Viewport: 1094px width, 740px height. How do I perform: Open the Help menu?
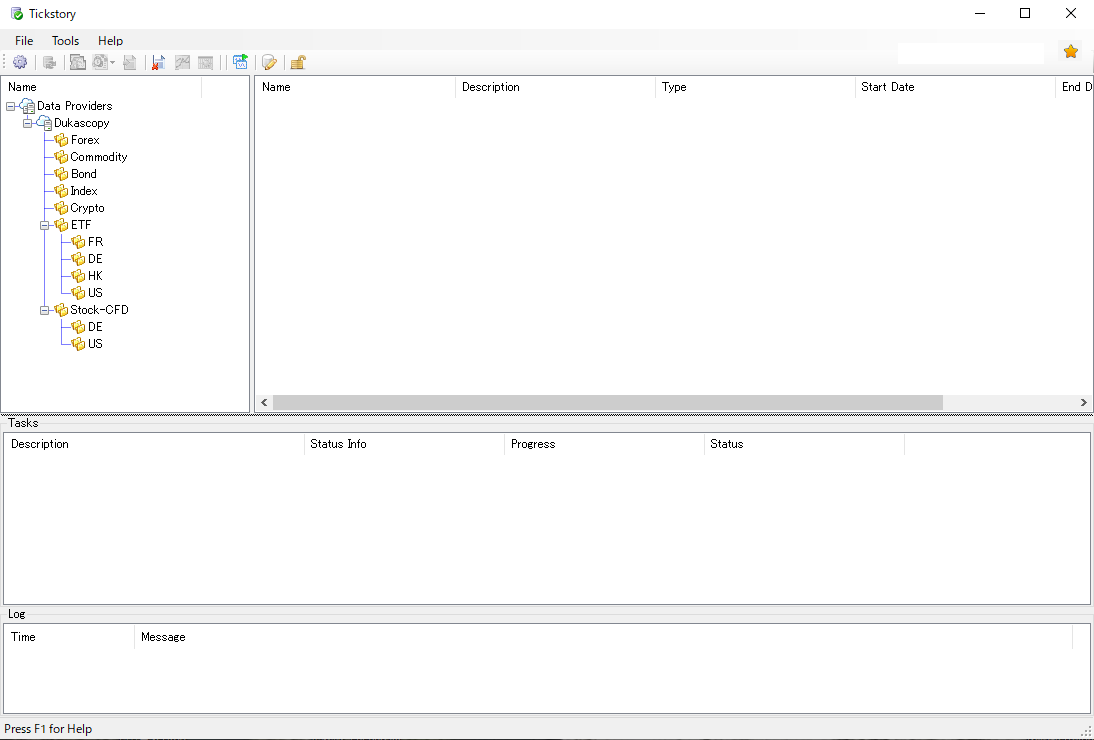point(110,40)
